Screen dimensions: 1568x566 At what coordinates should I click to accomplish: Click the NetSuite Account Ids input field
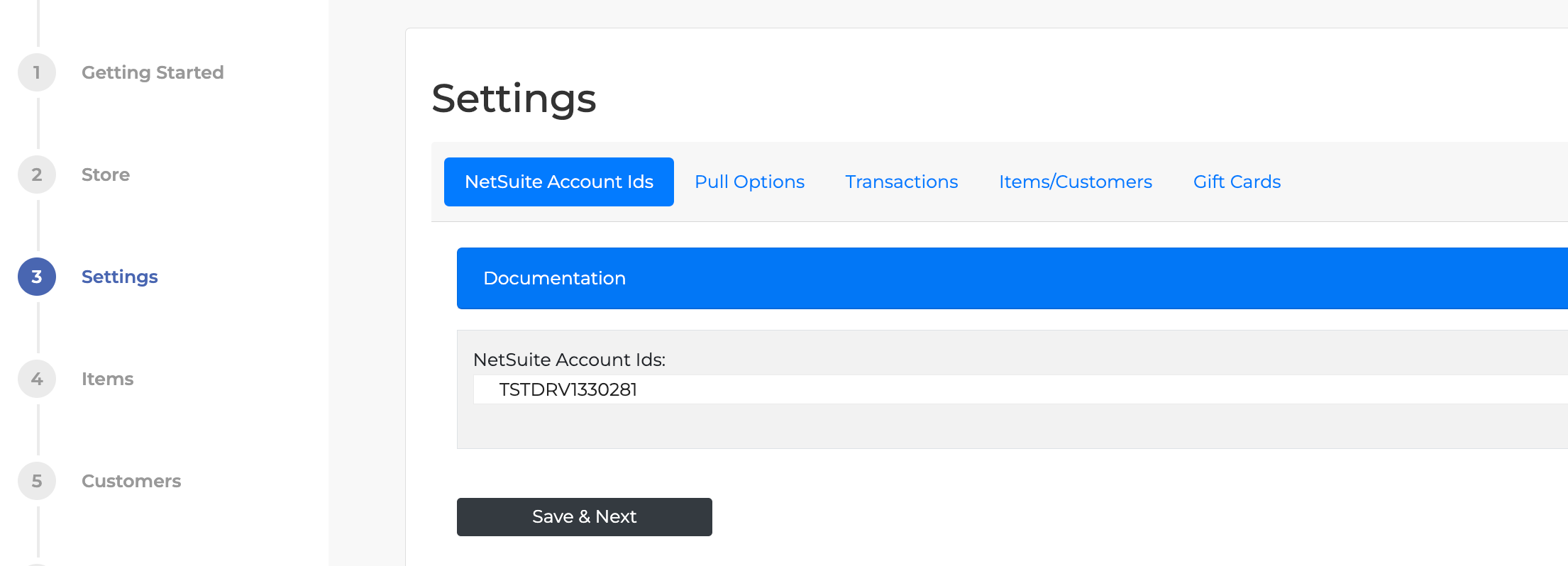tap(993, 389)
